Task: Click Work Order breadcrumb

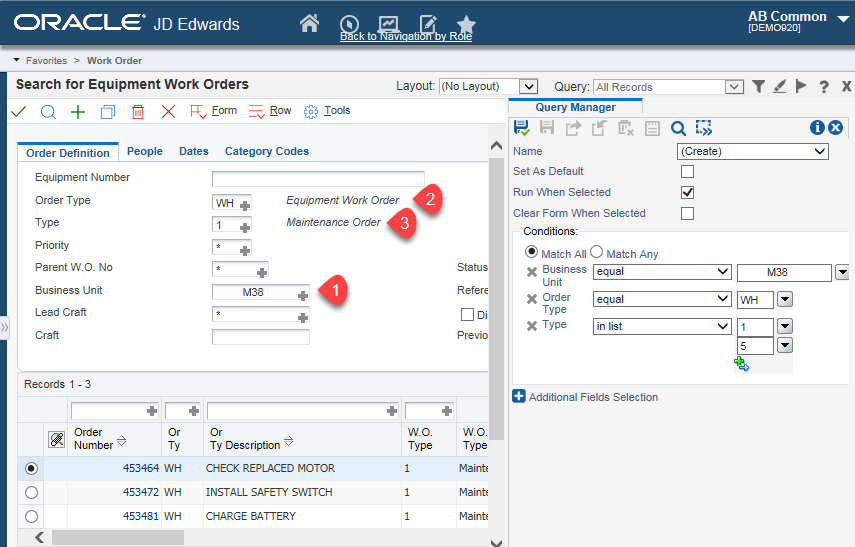Action: coord(115,61)
